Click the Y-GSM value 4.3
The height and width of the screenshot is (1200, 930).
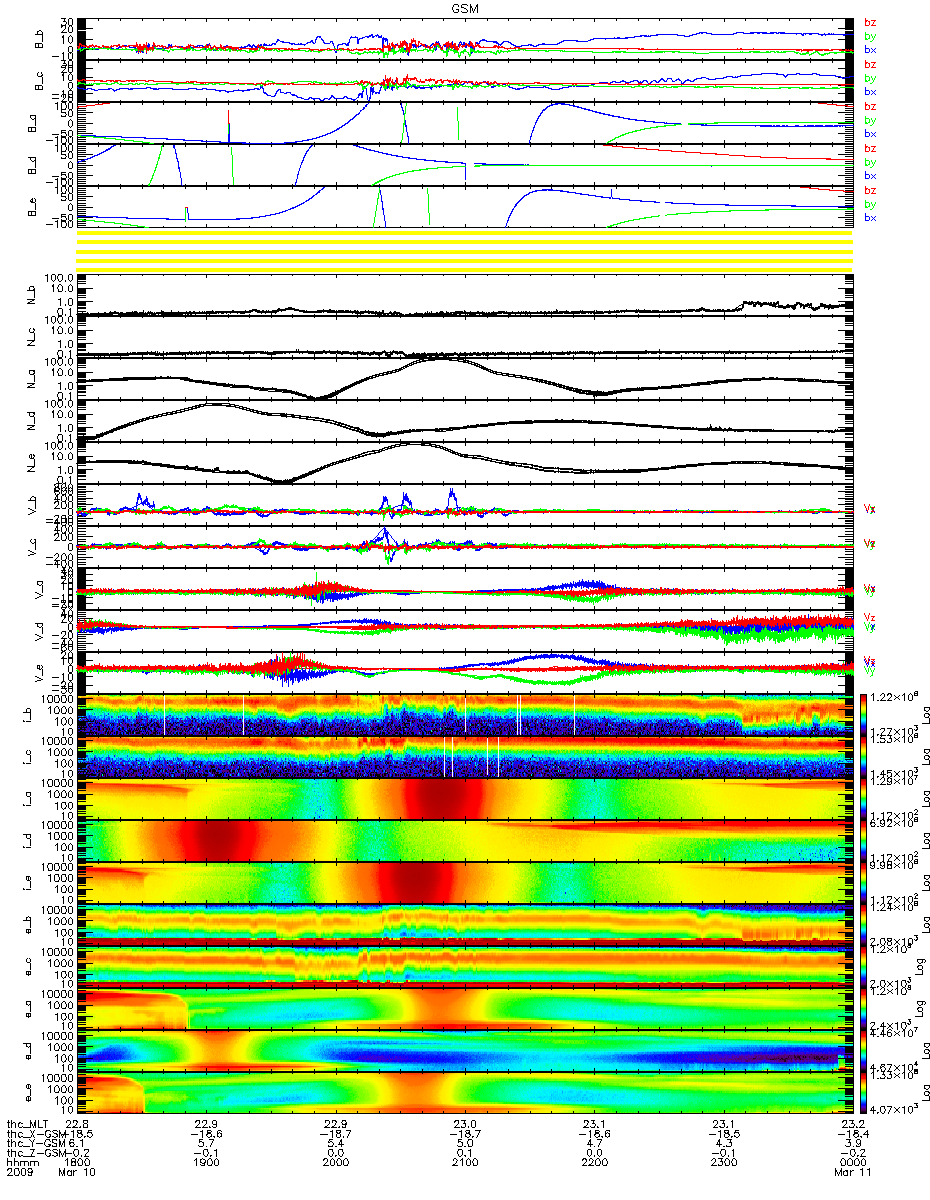click(723, 1144)
